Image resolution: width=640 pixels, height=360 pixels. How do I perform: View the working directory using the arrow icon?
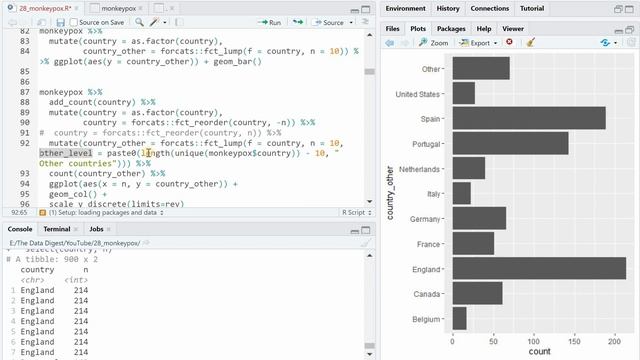(x=146, y=243)
